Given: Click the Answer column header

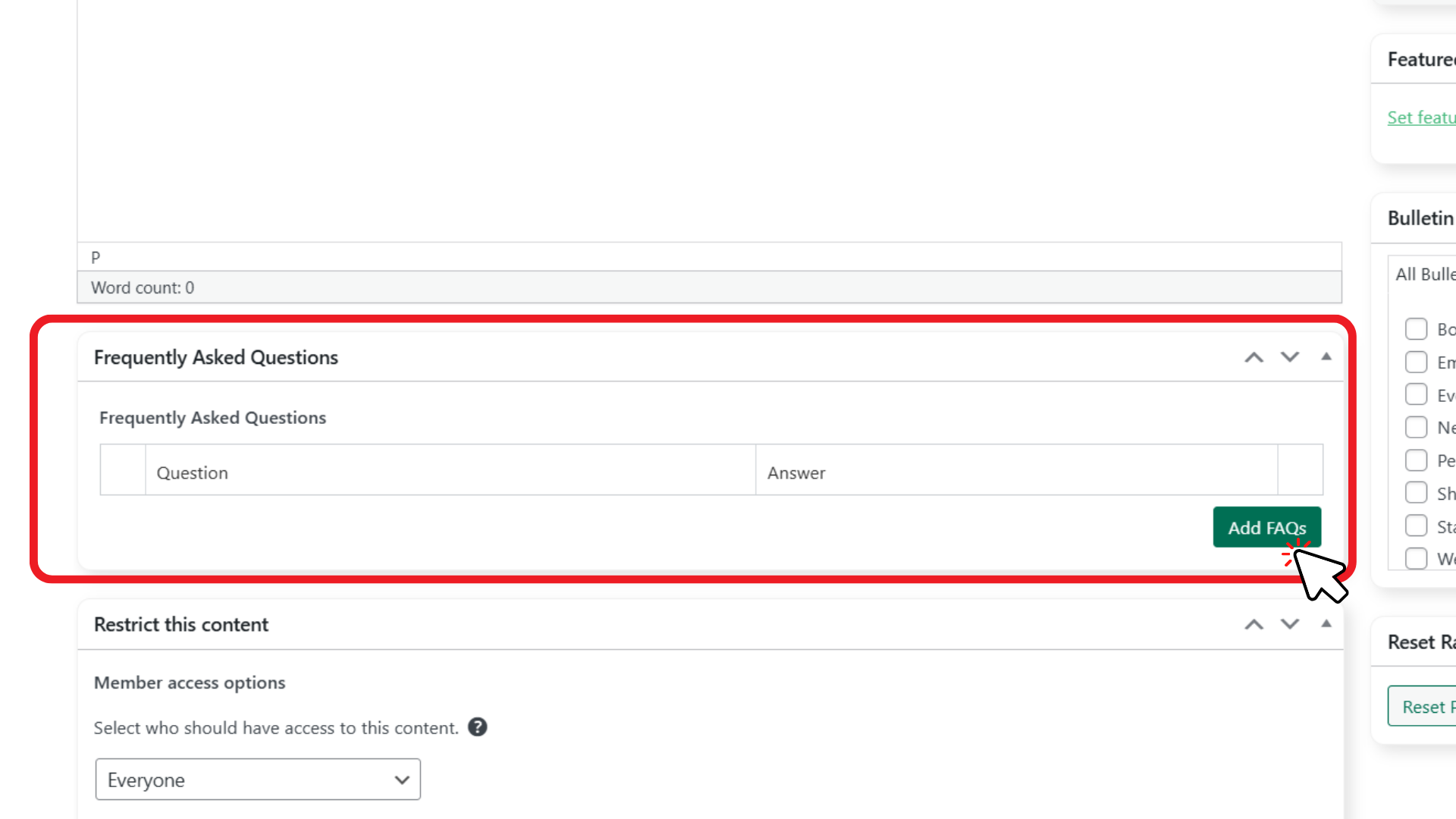Looking at the screenshot, I should pyautogui.click(x=795, y=472).
